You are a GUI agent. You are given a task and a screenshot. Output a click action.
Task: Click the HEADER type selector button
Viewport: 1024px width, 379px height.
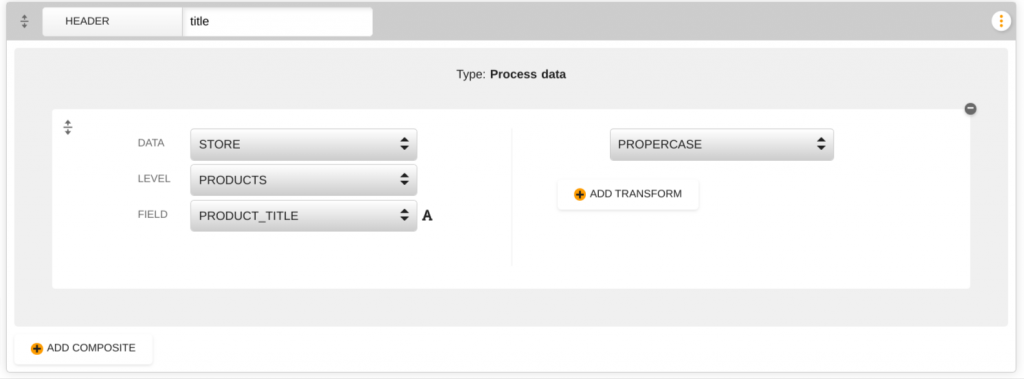coord(112,22)
